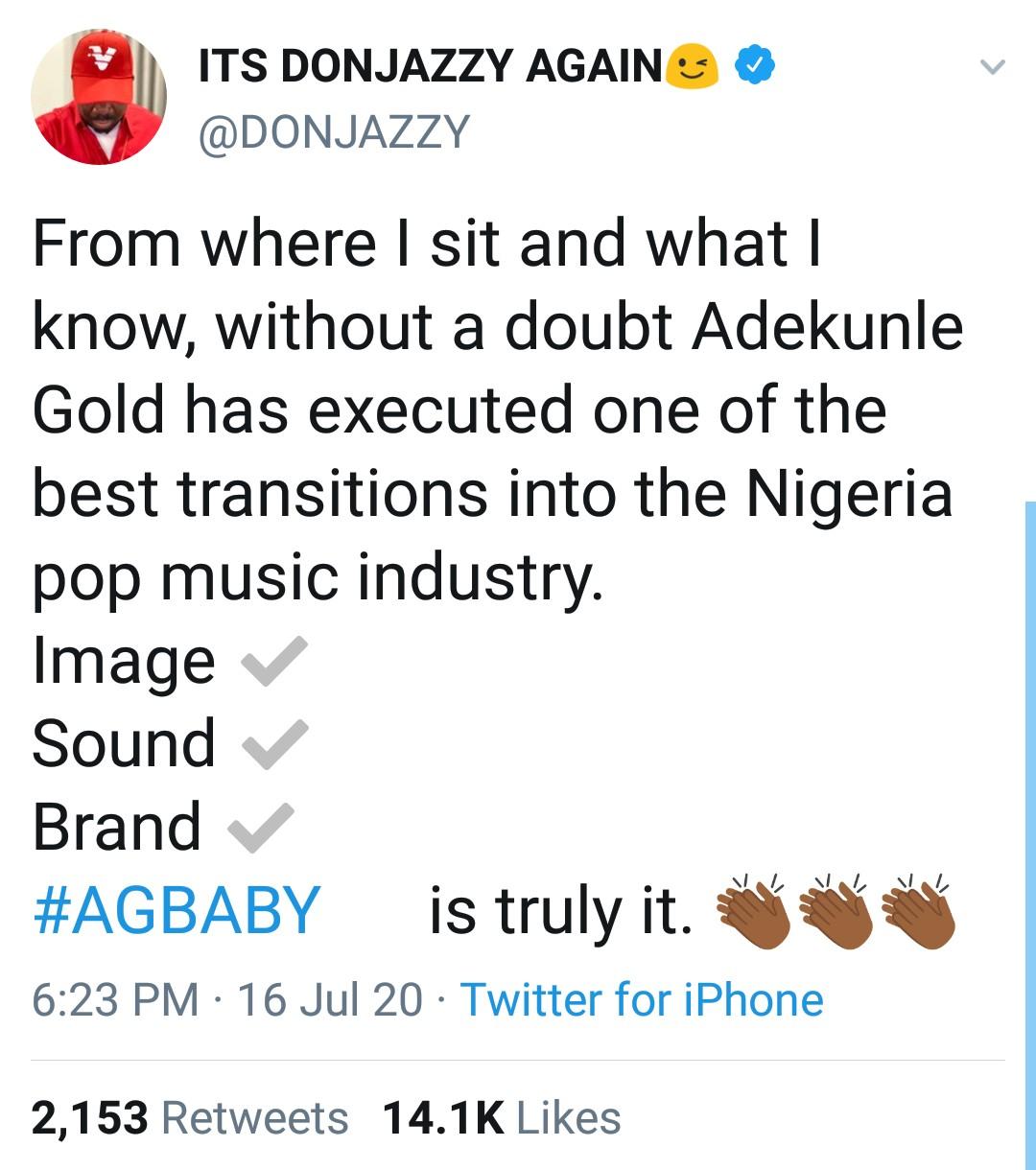The width and height of the screenshot is (1036, 1170).
Task: Click the blue scrollbar on right edge
Action: tap(1029, 825)
